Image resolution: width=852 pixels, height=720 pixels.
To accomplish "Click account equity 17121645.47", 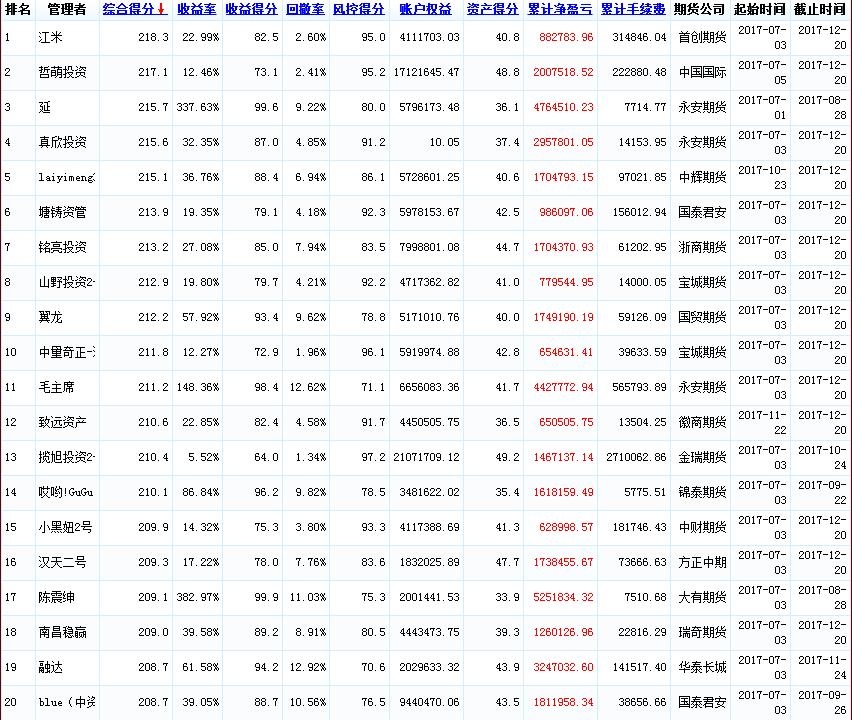I will tap(427, 72).
